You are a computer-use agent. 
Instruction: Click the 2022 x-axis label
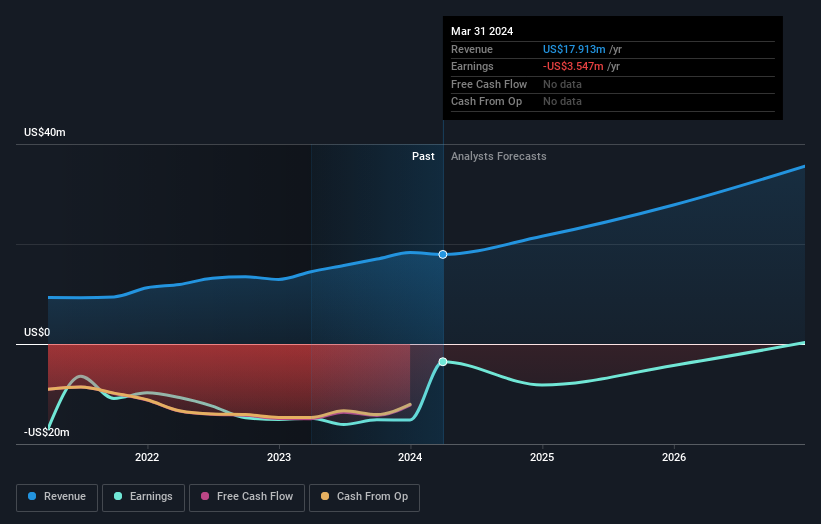(x=147, y=457)
